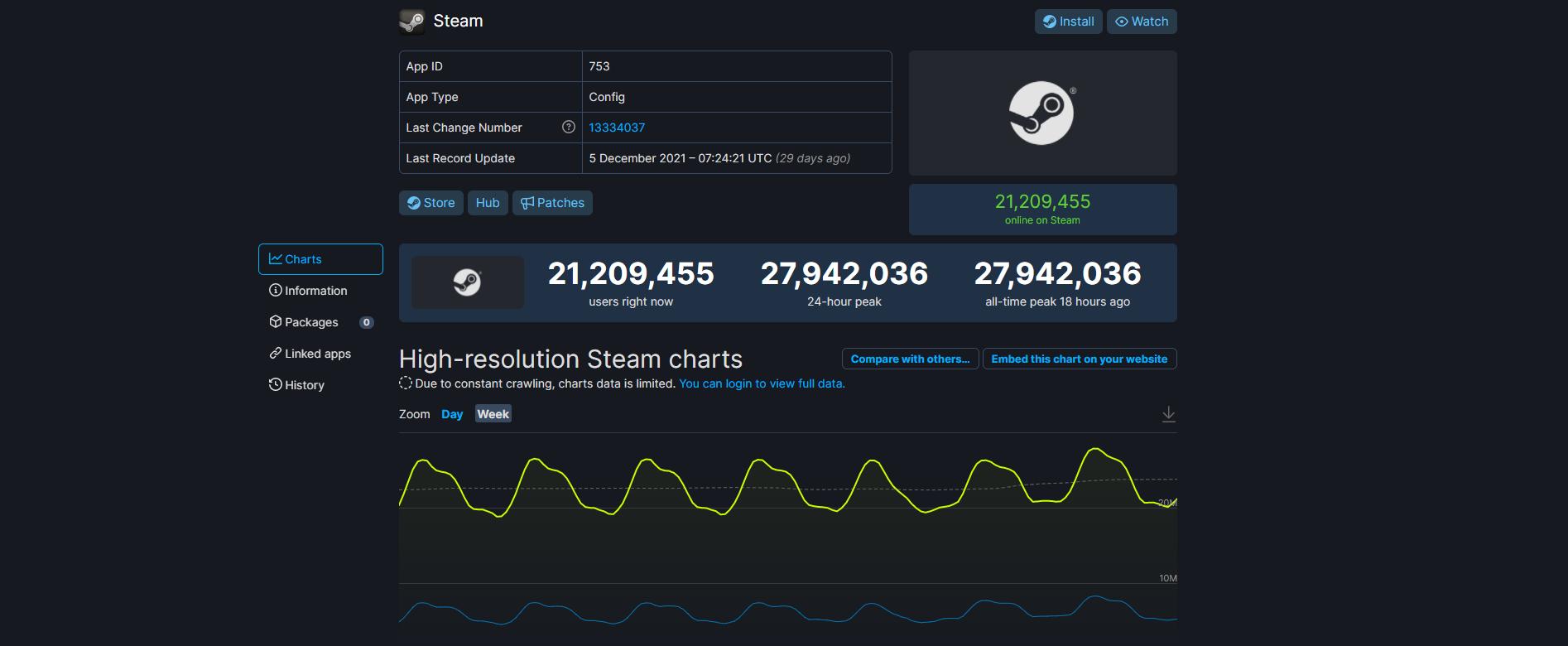Click the chart download icon
This screenshot has height=646, width=1568.
[x=1168, y=414]
